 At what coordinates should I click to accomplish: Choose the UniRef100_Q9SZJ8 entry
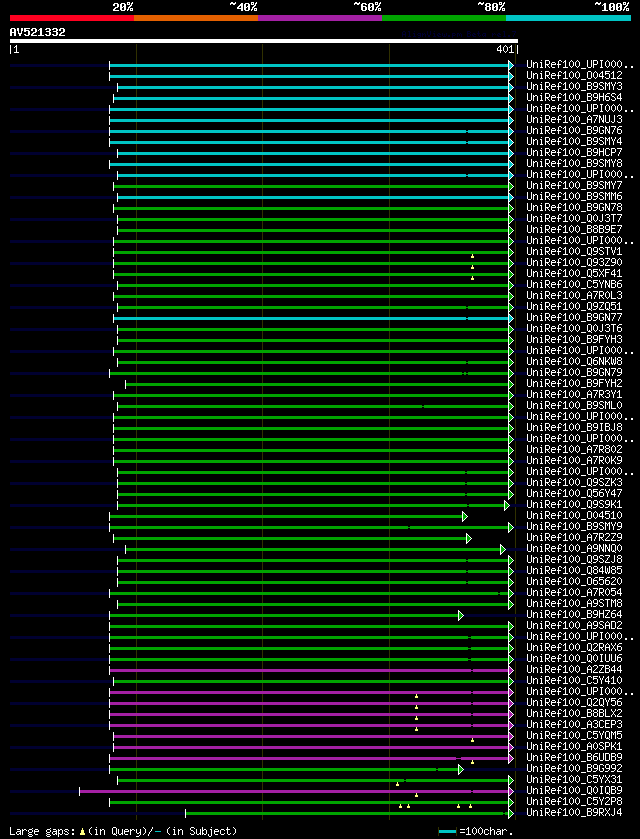click(574, 559)
